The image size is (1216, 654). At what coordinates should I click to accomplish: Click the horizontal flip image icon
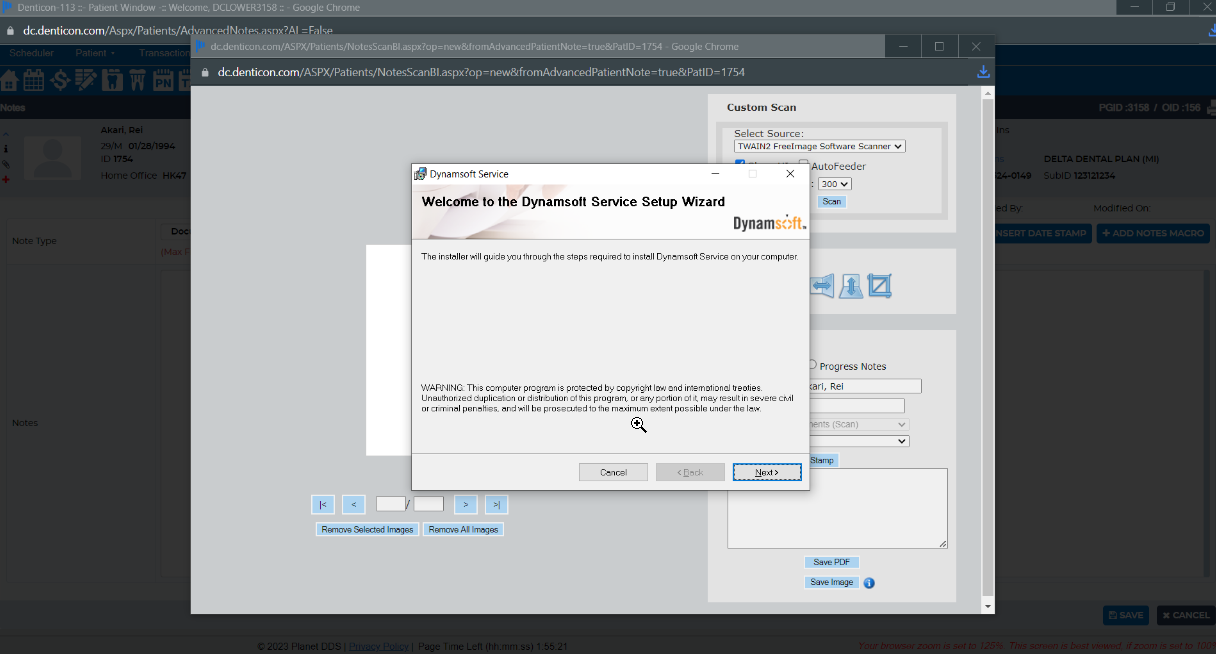click(822, 286)
